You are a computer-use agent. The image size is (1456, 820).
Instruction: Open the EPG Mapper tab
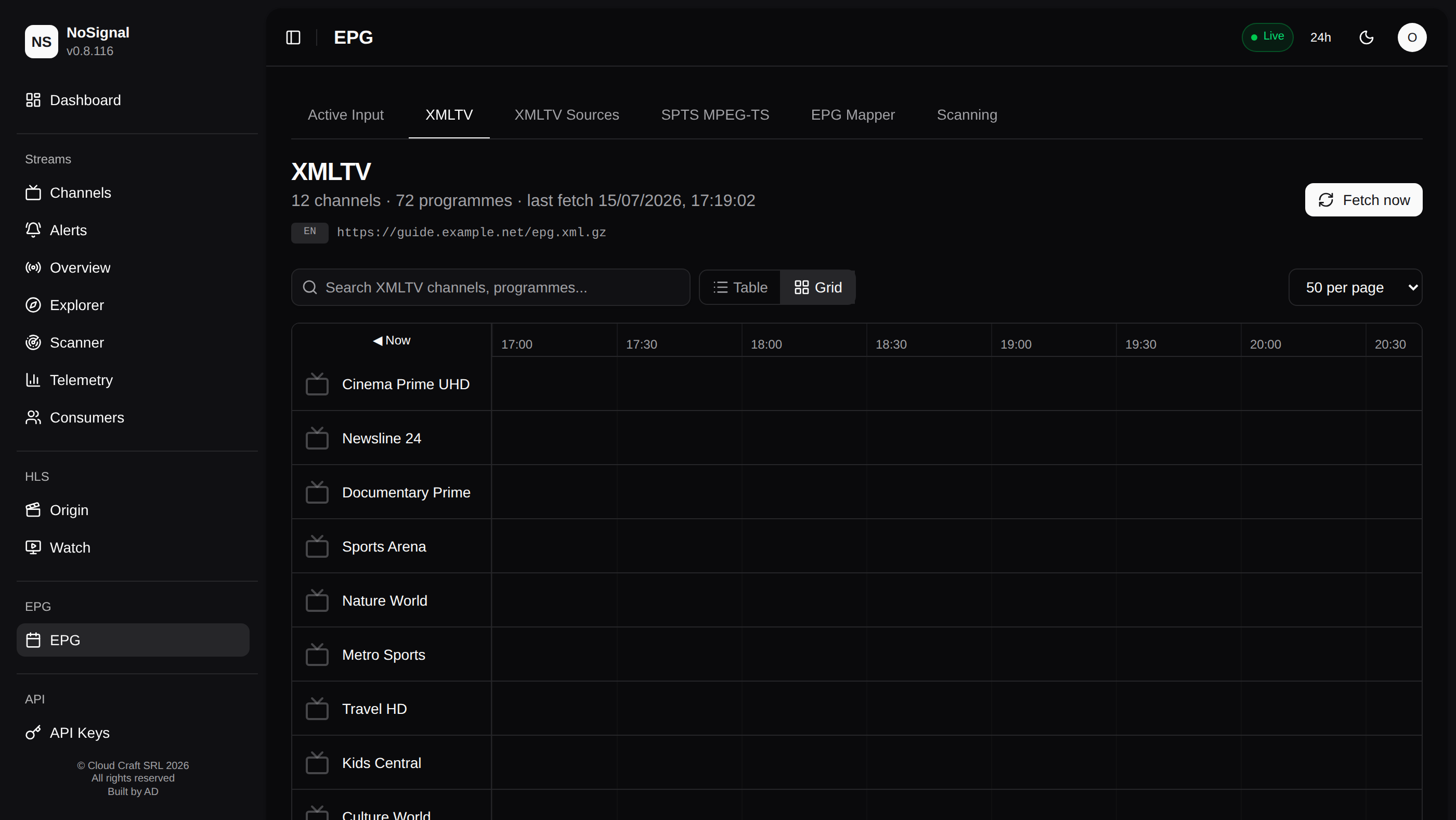853,115
